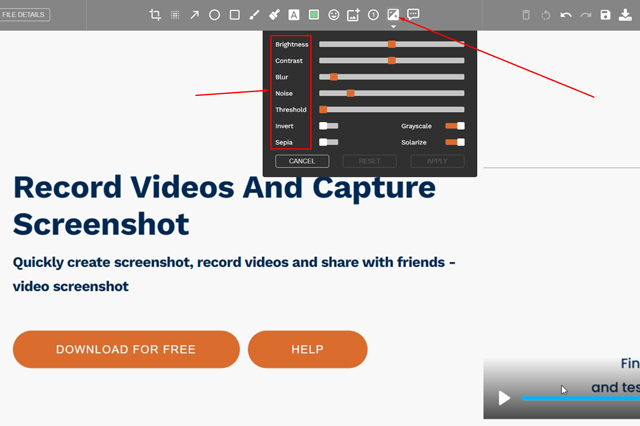Enable the Invert toggle
Screen dimensions: 640x426
point(328,126)
